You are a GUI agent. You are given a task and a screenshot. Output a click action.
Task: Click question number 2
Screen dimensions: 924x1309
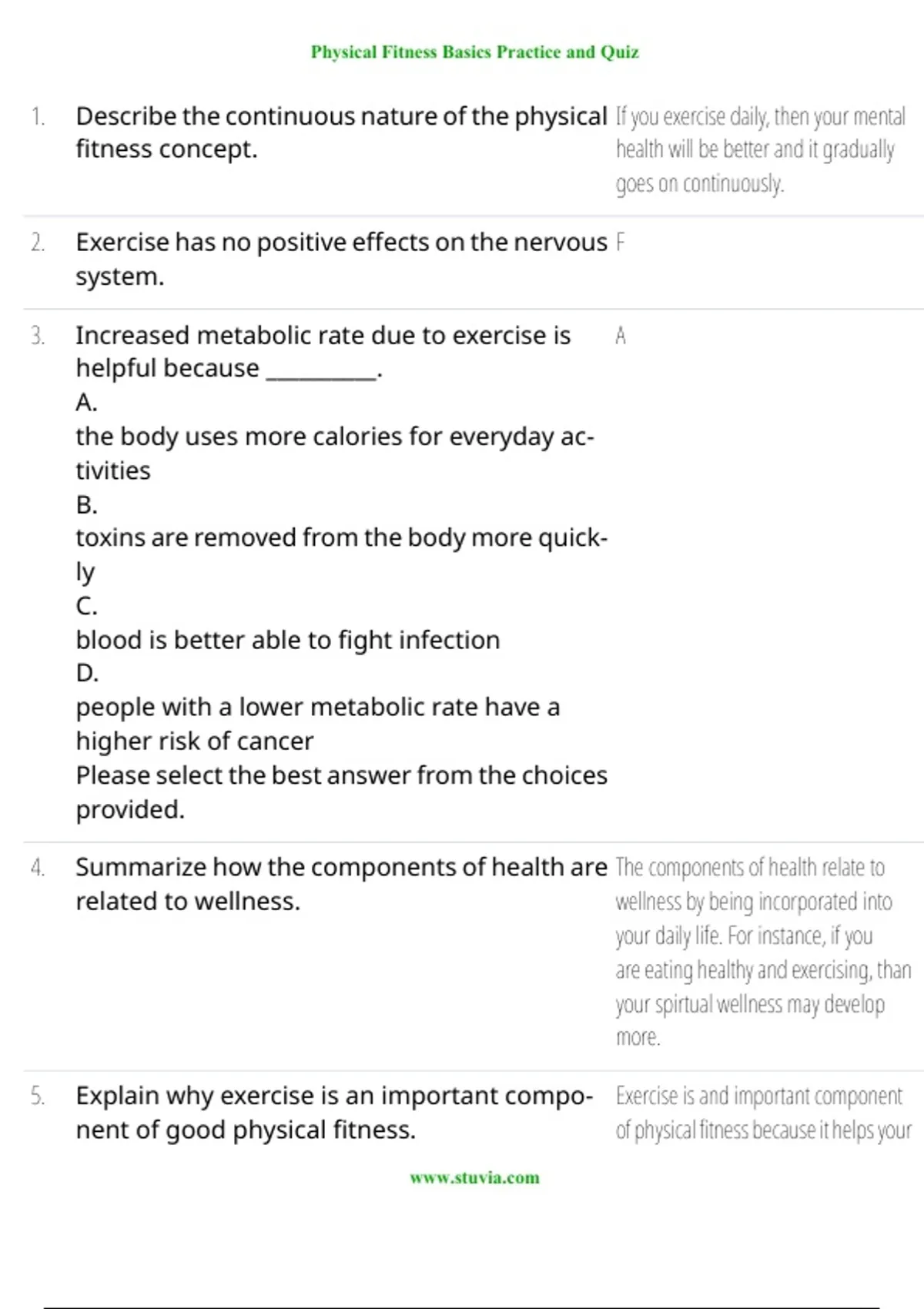(x=38, y=243)
